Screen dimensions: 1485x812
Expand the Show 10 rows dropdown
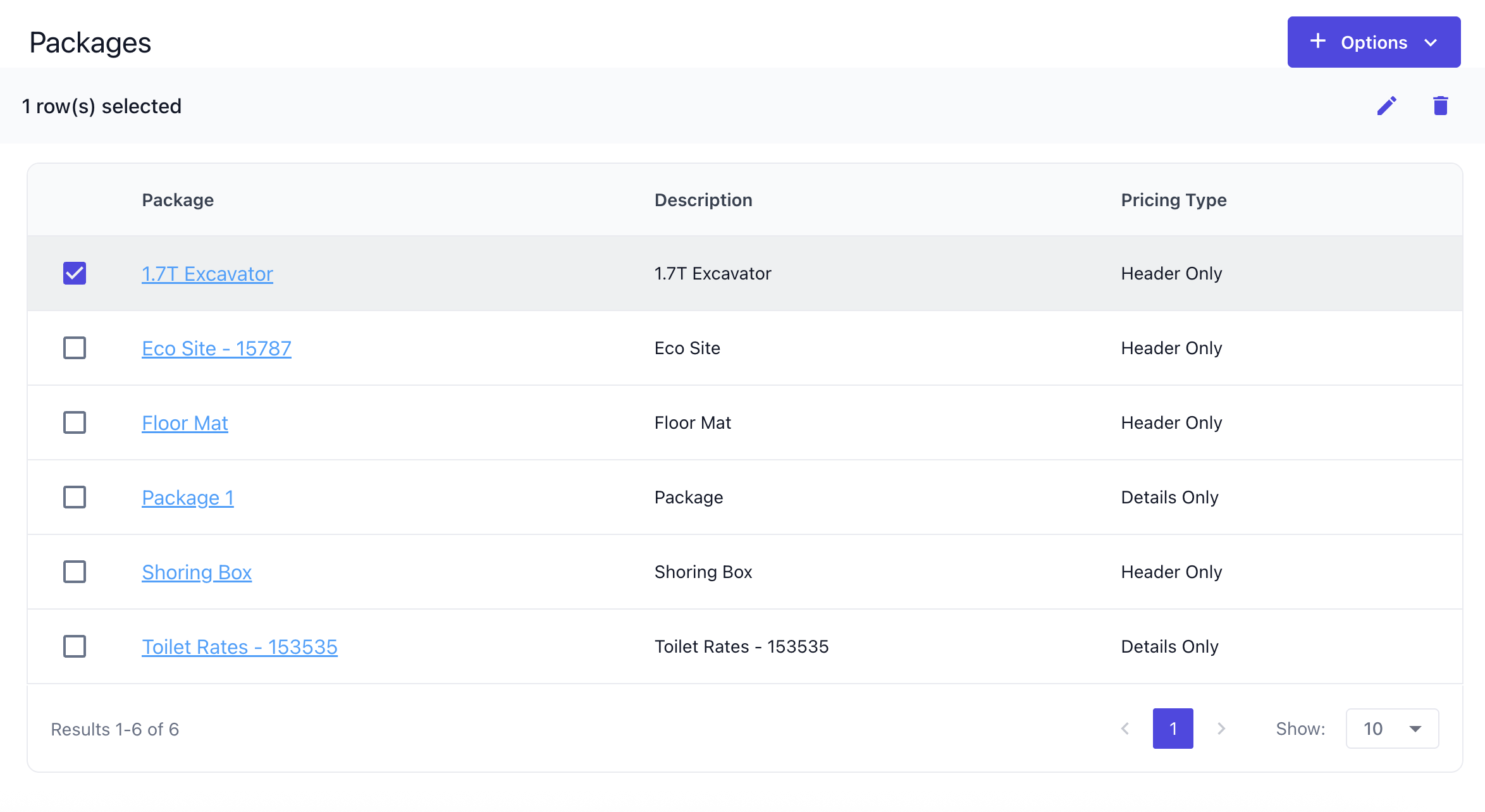[1392, 729]
